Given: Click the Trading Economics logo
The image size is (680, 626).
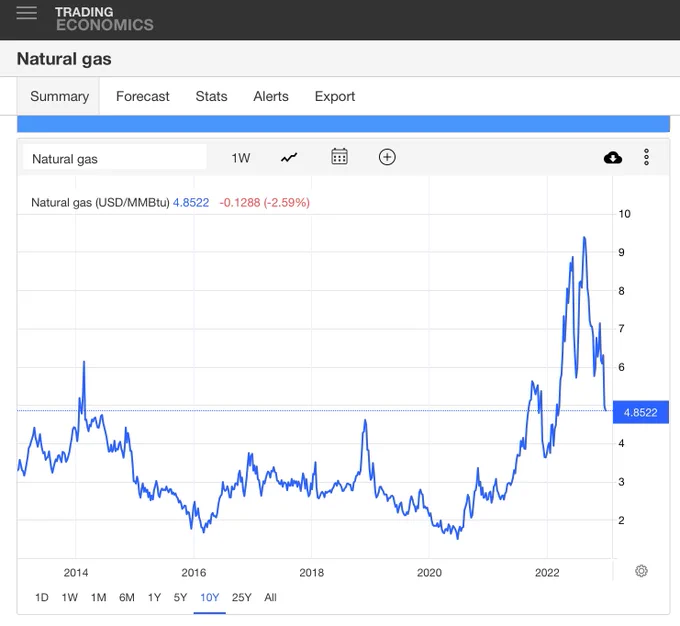Looking at the screenshot, I should tap(104, 19).
